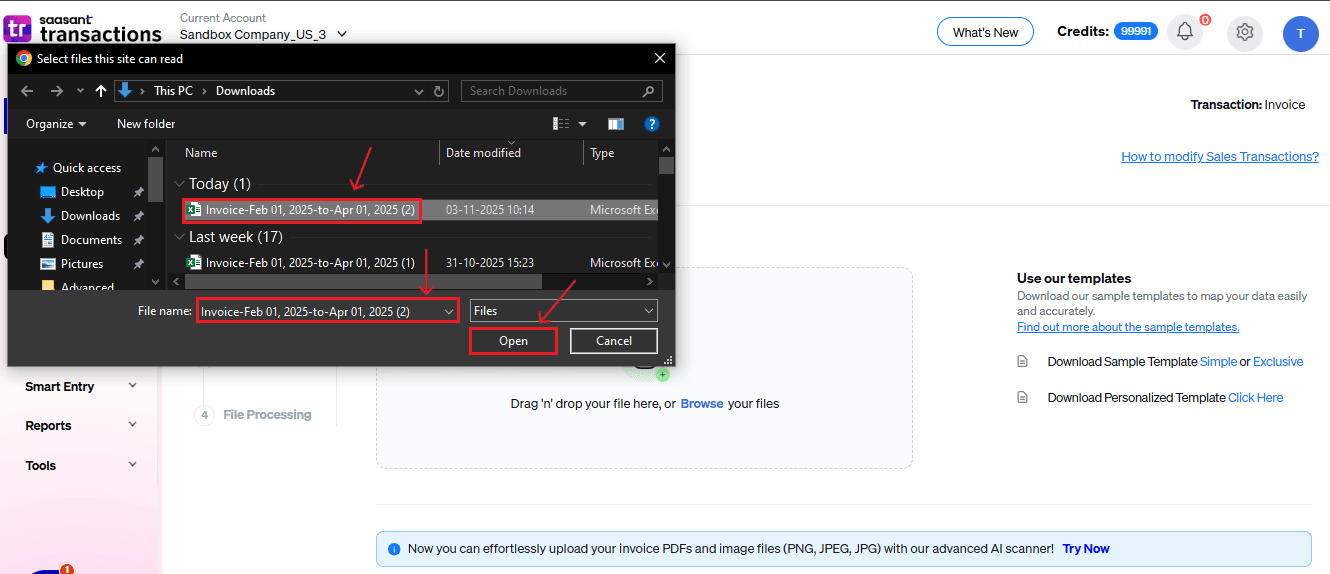Open the view options dropdown
The image size is (1330, 574).
(583, 124)
